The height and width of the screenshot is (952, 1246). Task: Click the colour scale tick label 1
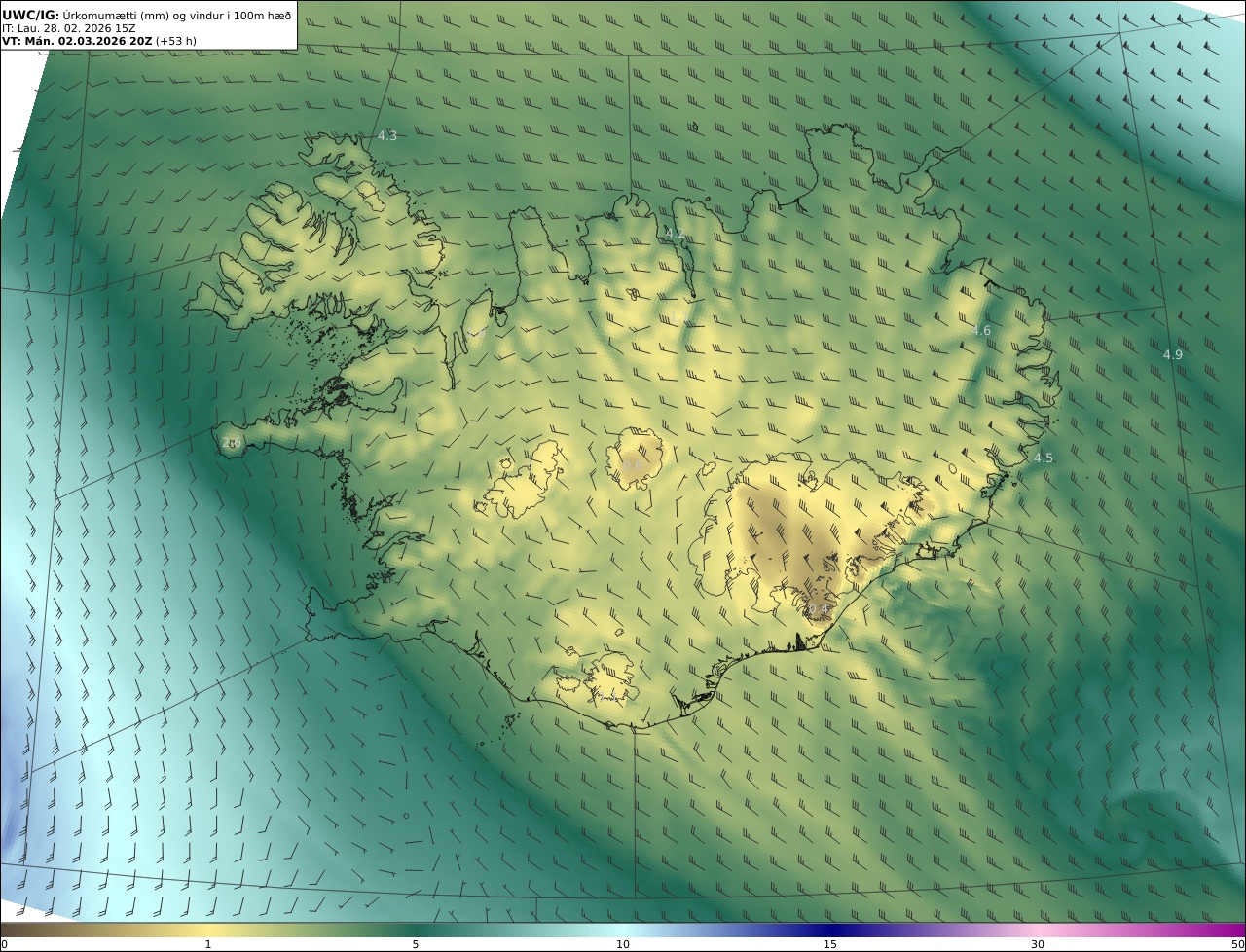[x=208, y=944]
